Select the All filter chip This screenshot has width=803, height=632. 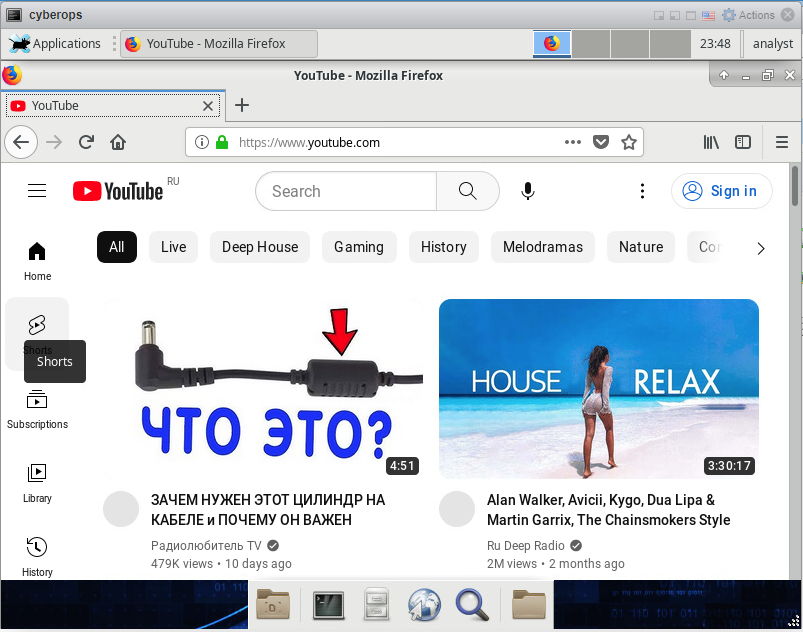tap(117, 247)
